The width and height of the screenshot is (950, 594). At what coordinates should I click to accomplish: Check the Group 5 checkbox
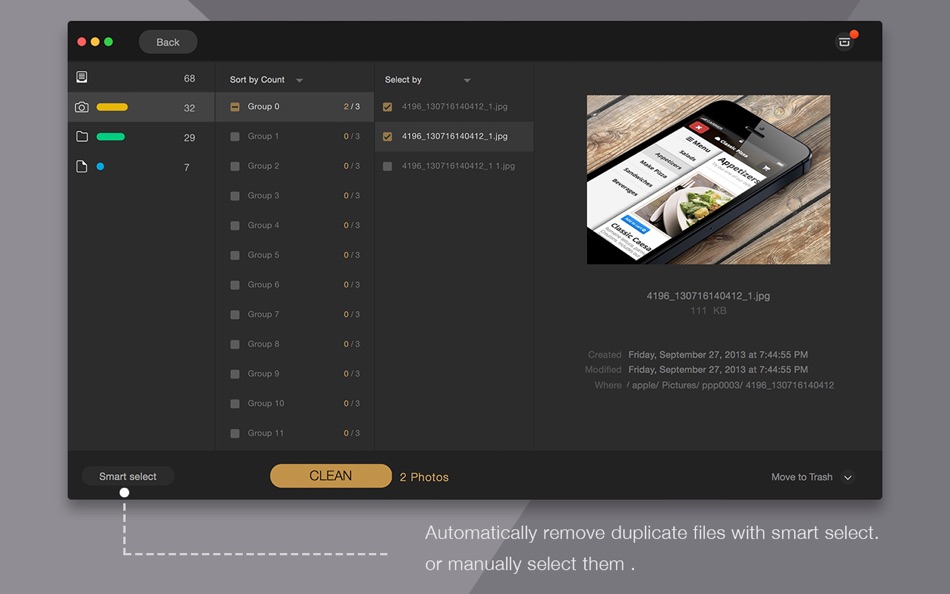coord(234,255)
